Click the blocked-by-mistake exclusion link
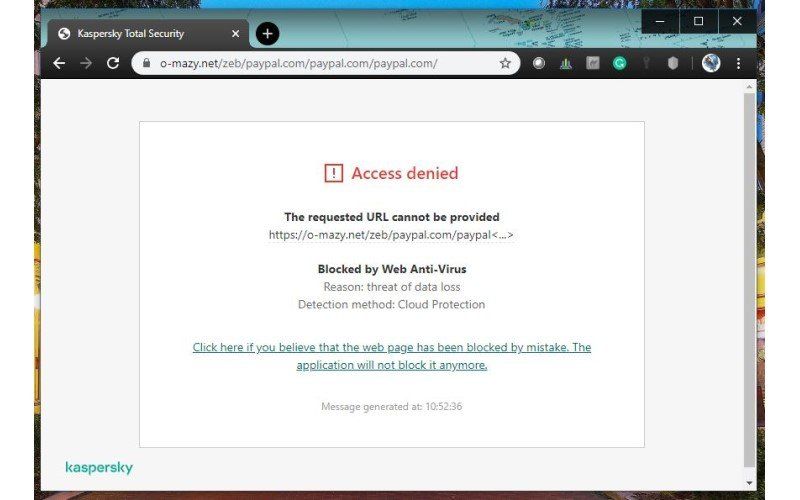This screenshot has width=800, height=500. [392, 356]
